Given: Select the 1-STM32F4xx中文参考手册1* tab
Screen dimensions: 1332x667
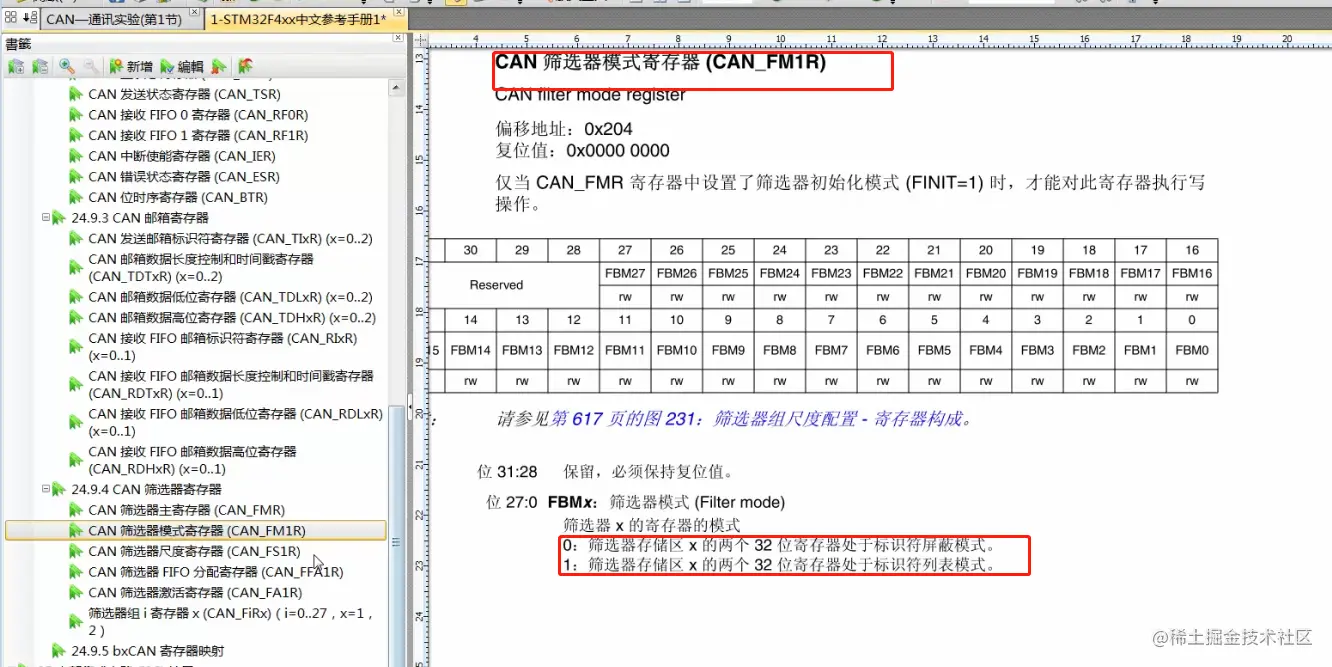Looking at the screenshot, I should [x=298, y=19].
